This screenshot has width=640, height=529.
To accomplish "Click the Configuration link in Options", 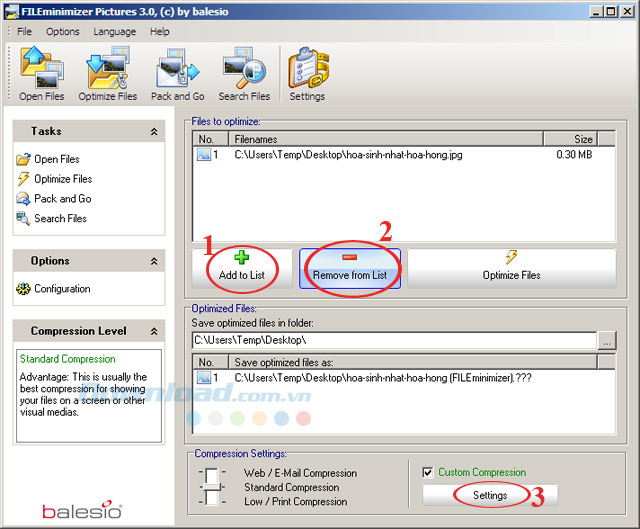I will [62, 289].
